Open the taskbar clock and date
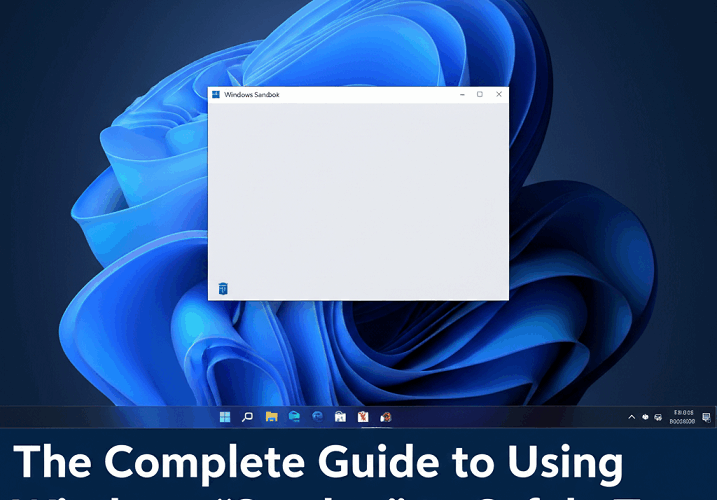 coord(683,417)
